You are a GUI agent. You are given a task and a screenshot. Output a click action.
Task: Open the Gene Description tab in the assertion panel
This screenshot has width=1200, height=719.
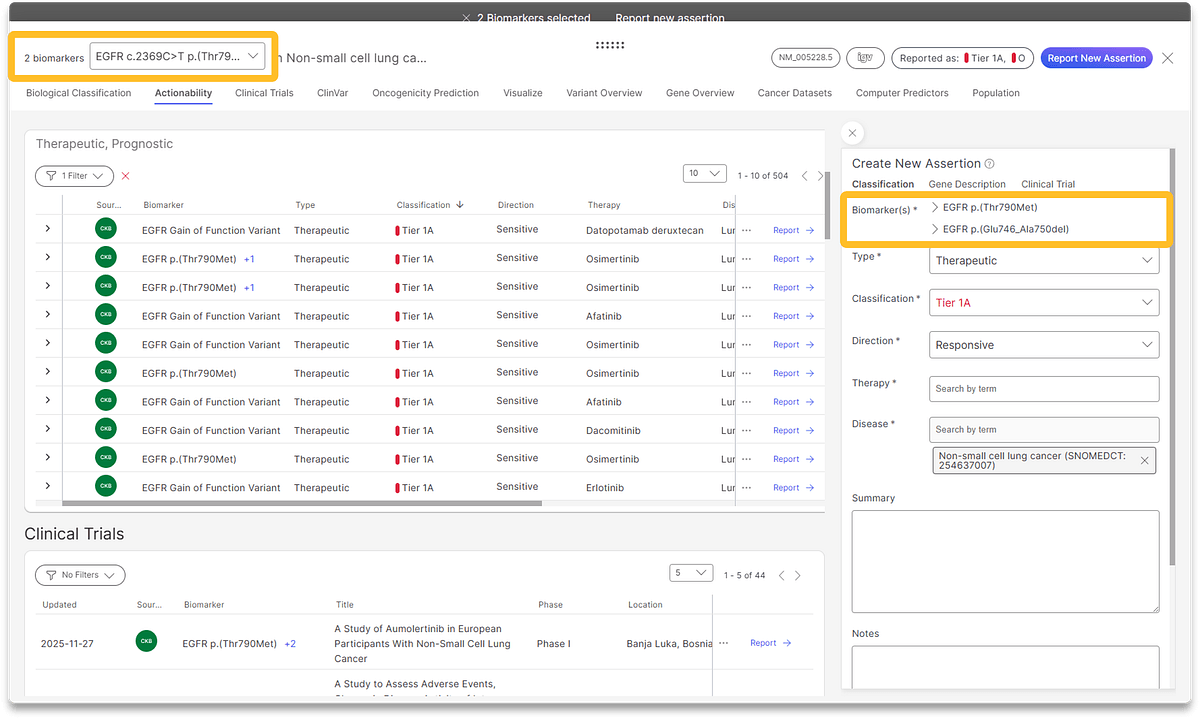tap(966, 184)
